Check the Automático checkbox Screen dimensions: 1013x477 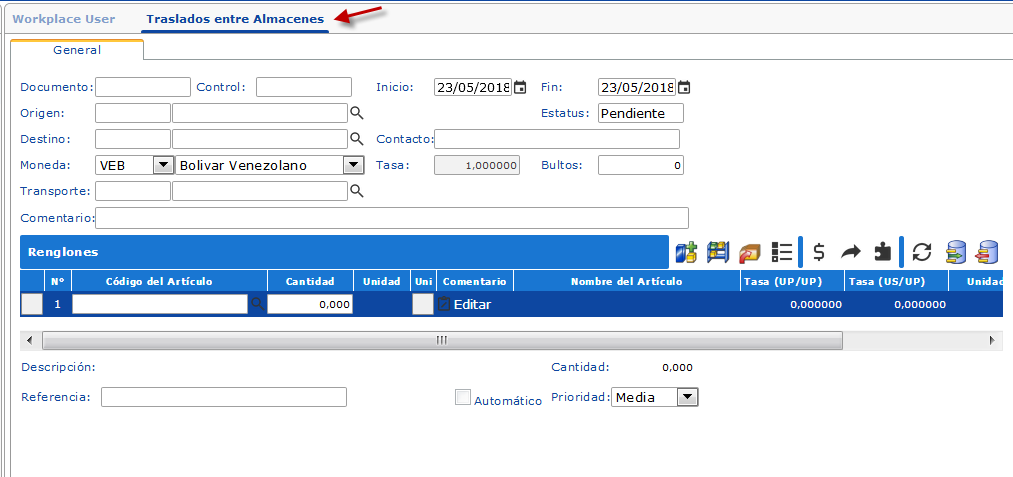pos(463,397)
